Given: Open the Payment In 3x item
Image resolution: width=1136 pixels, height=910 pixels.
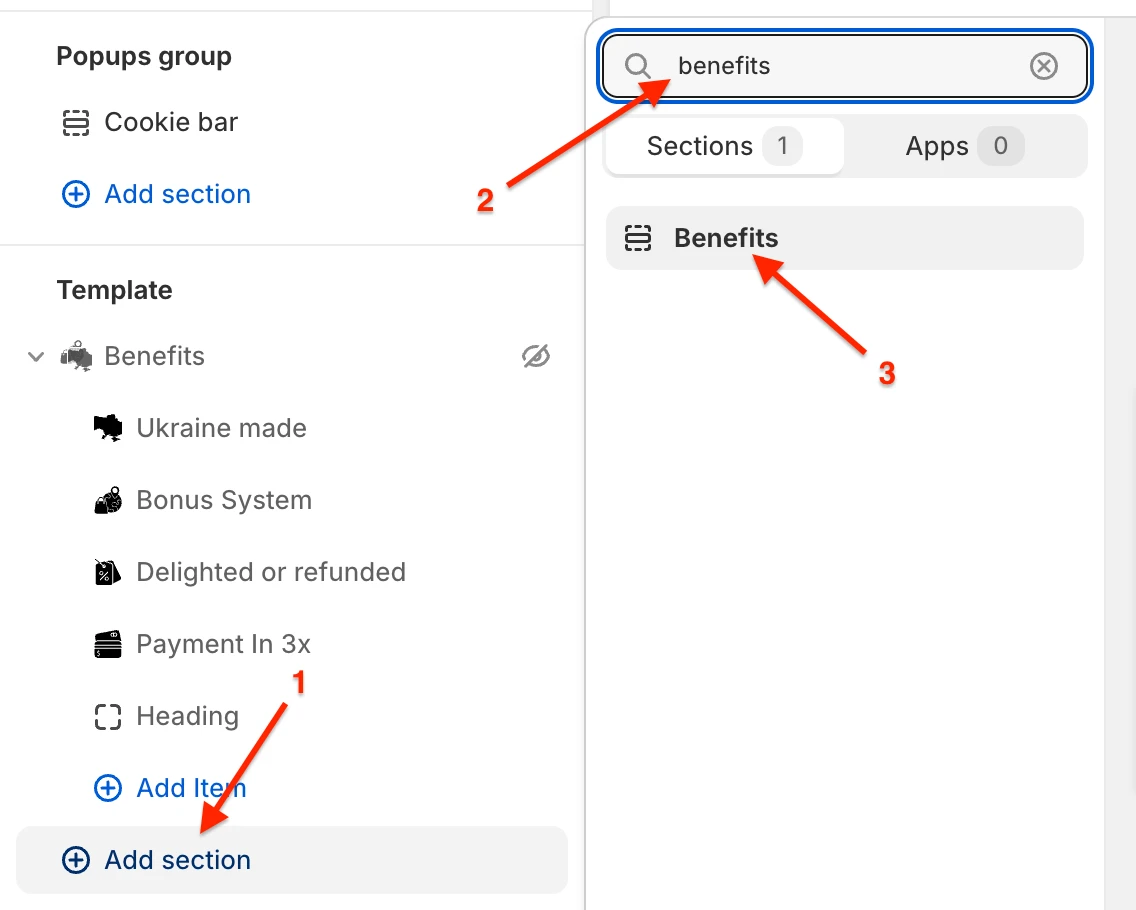Looking at the screenshot, I should 223,644.
